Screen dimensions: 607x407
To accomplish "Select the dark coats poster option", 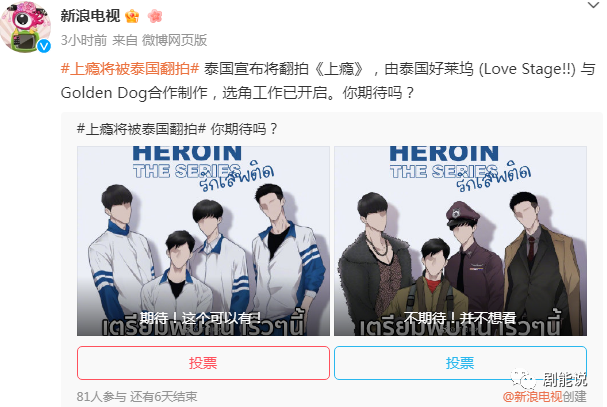I will click(x=460, y=241).
